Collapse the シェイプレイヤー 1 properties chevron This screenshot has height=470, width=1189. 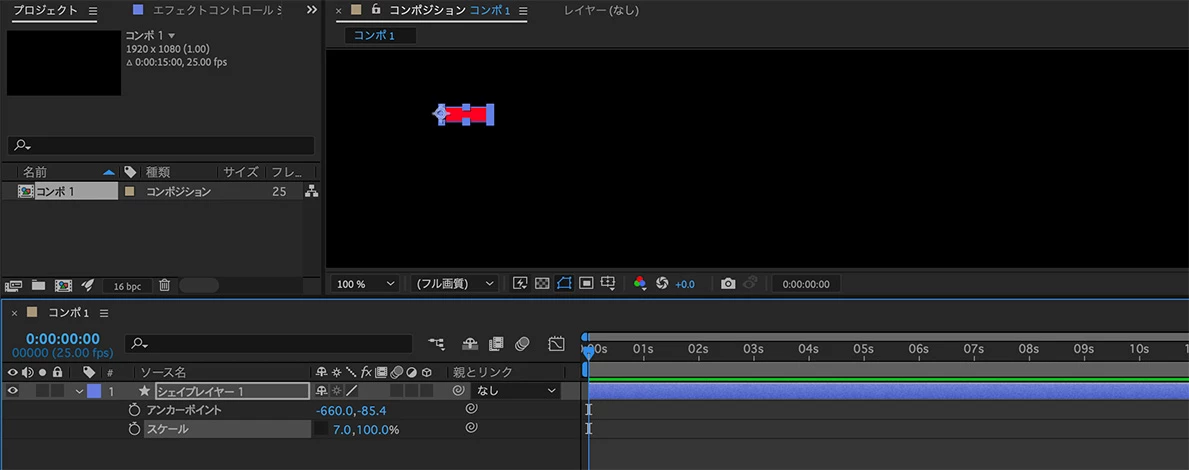(x=79, y=392)
